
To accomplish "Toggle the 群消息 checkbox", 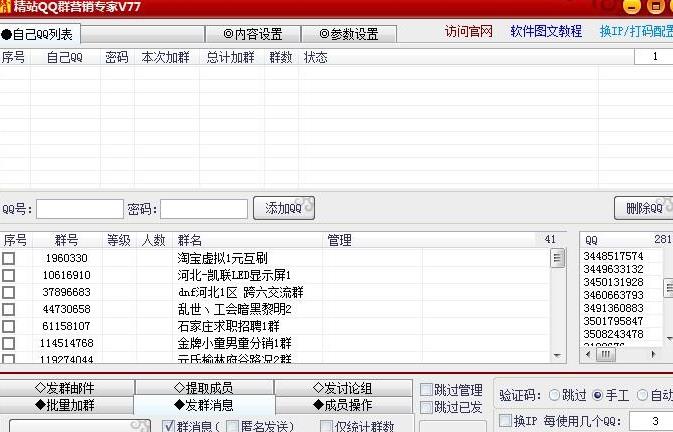I will (169, 426).
